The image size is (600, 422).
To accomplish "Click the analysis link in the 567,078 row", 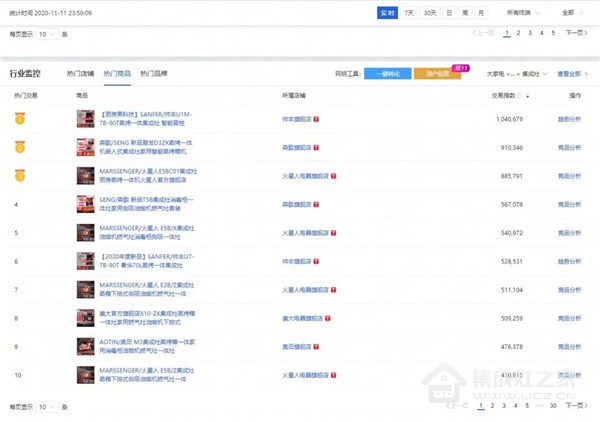I will [x=569, y=204].
